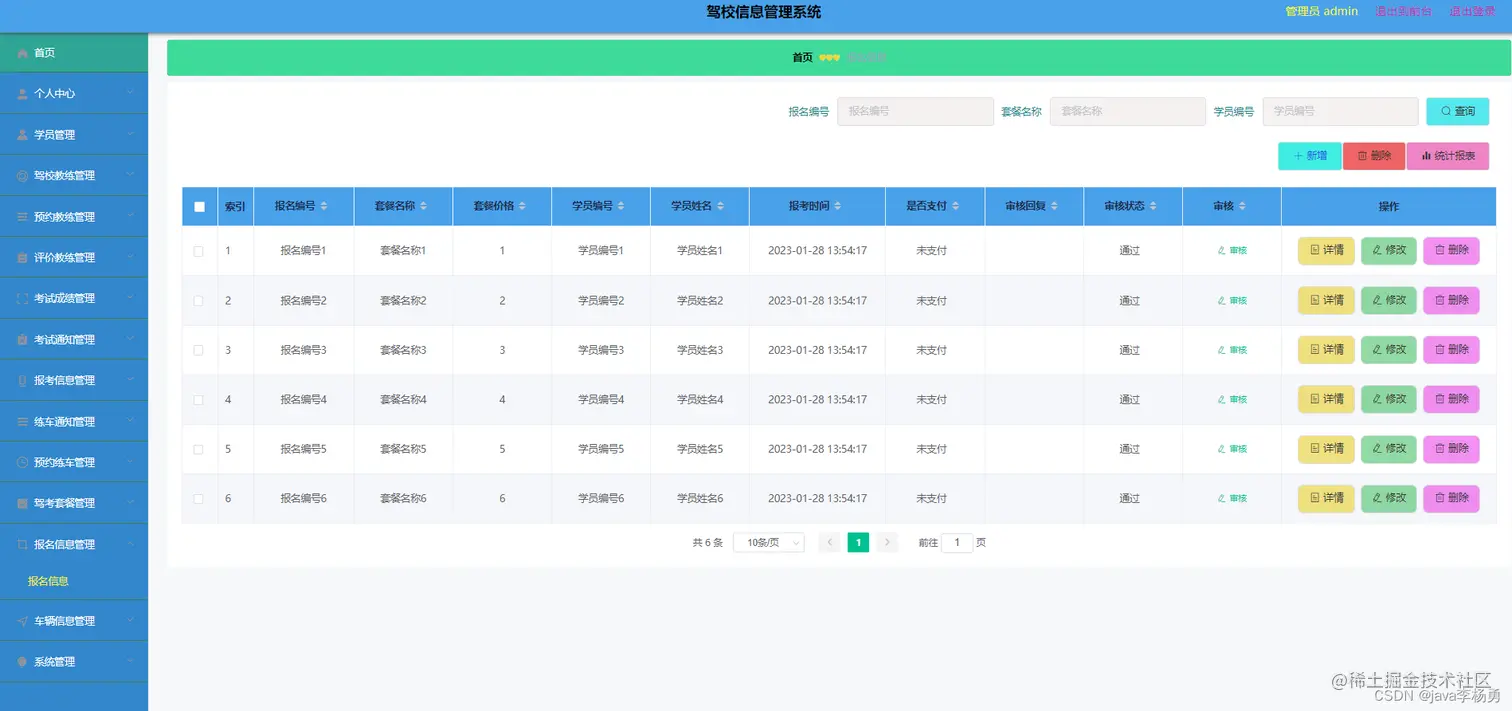Expand the 个人中心 menu chevron
This screenshot has width=1512, height=711.
coord(131,93)
